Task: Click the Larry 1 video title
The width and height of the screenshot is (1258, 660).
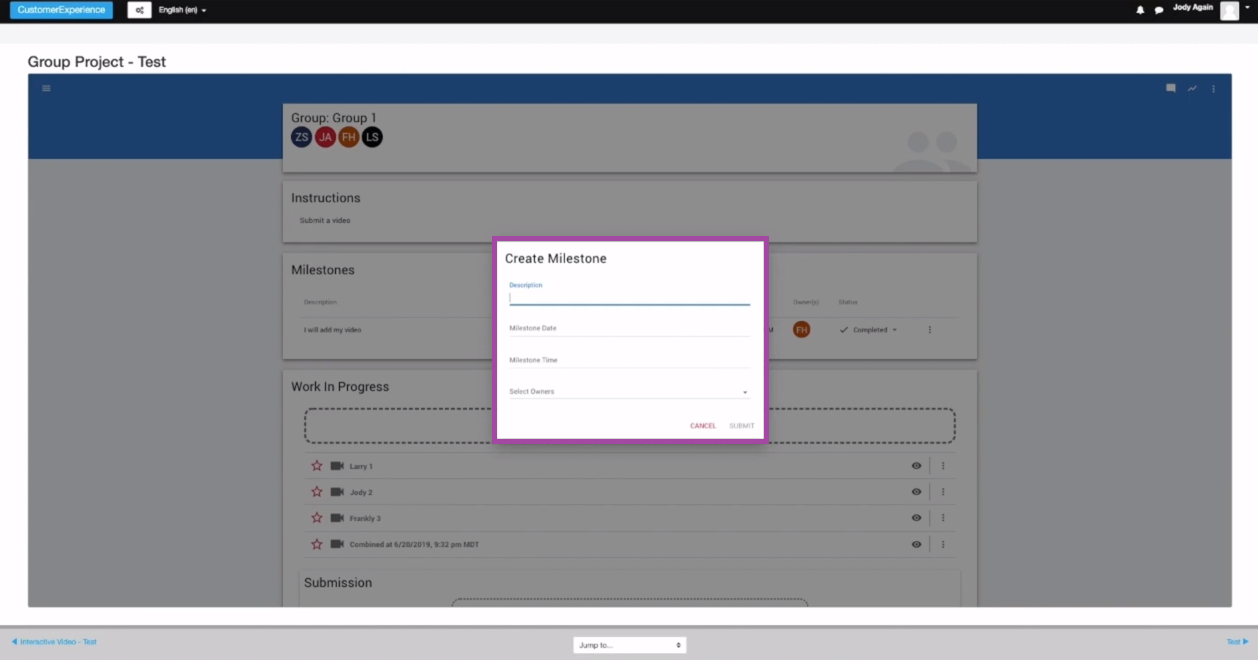Action: pos(361,466)
